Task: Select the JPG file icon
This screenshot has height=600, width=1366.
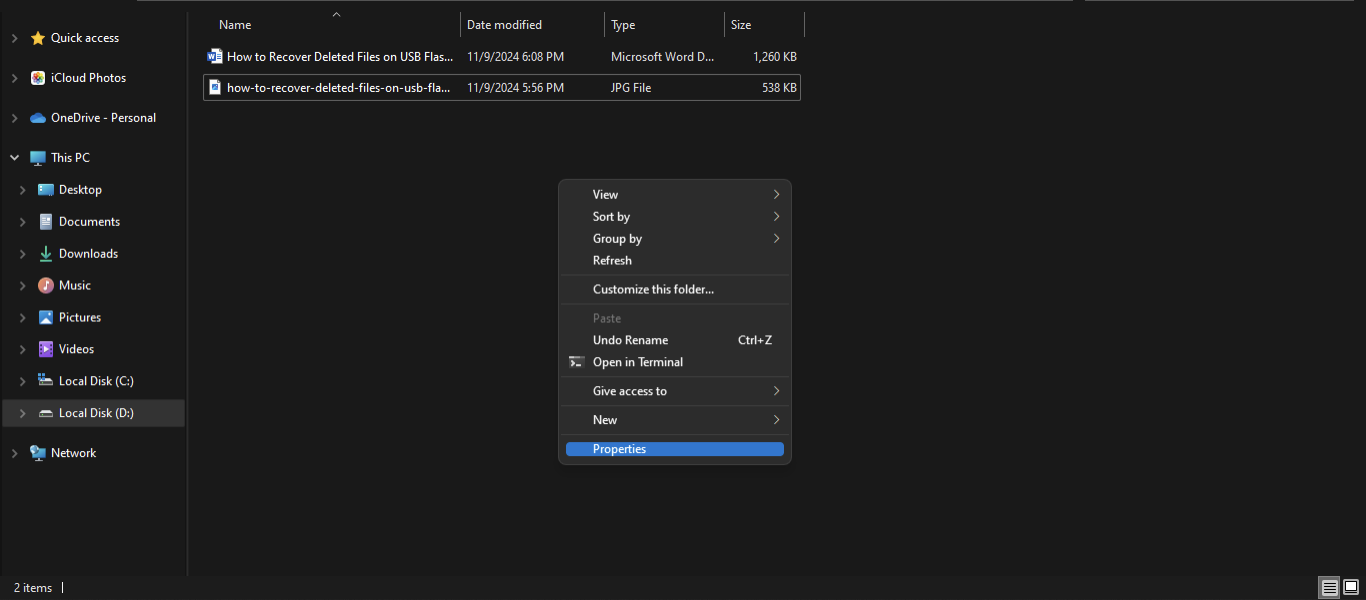Action: click(x=214, y=88)
